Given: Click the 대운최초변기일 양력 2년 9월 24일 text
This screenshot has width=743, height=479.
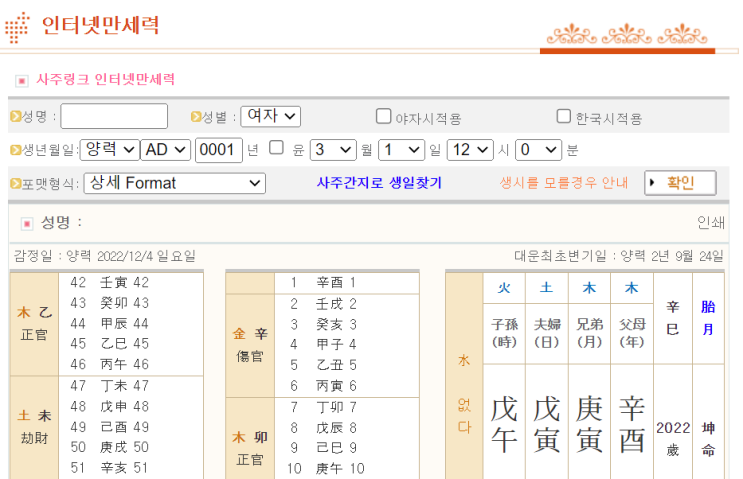Looking at the screenshot, I should click(x=619, y=256).
